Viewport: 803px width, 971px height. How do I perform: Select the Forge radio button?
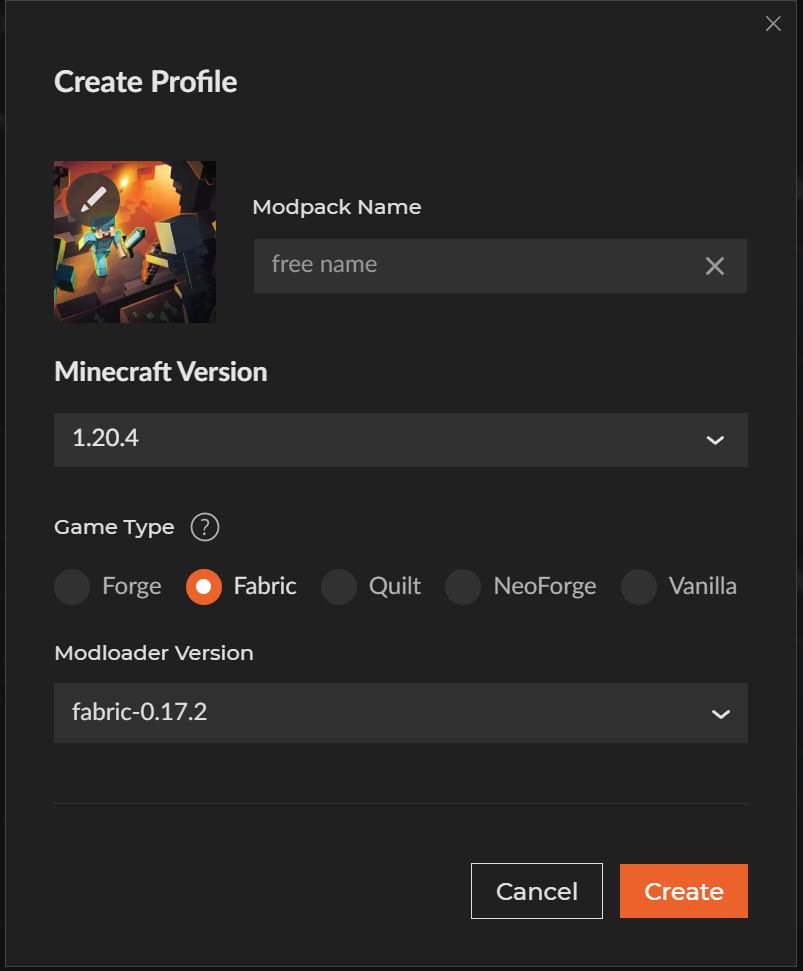(72, 586)
